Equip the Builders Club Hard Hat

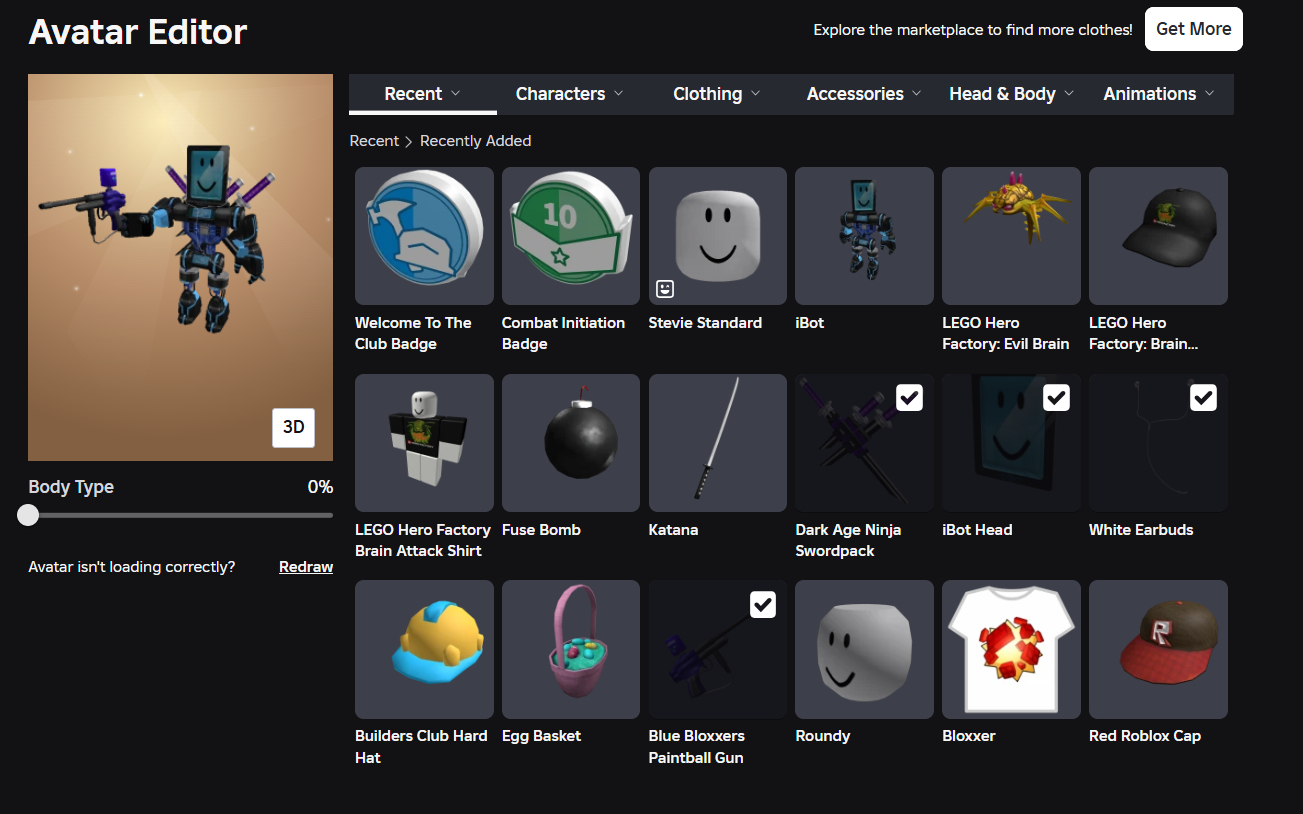click(x=424, y=649)
